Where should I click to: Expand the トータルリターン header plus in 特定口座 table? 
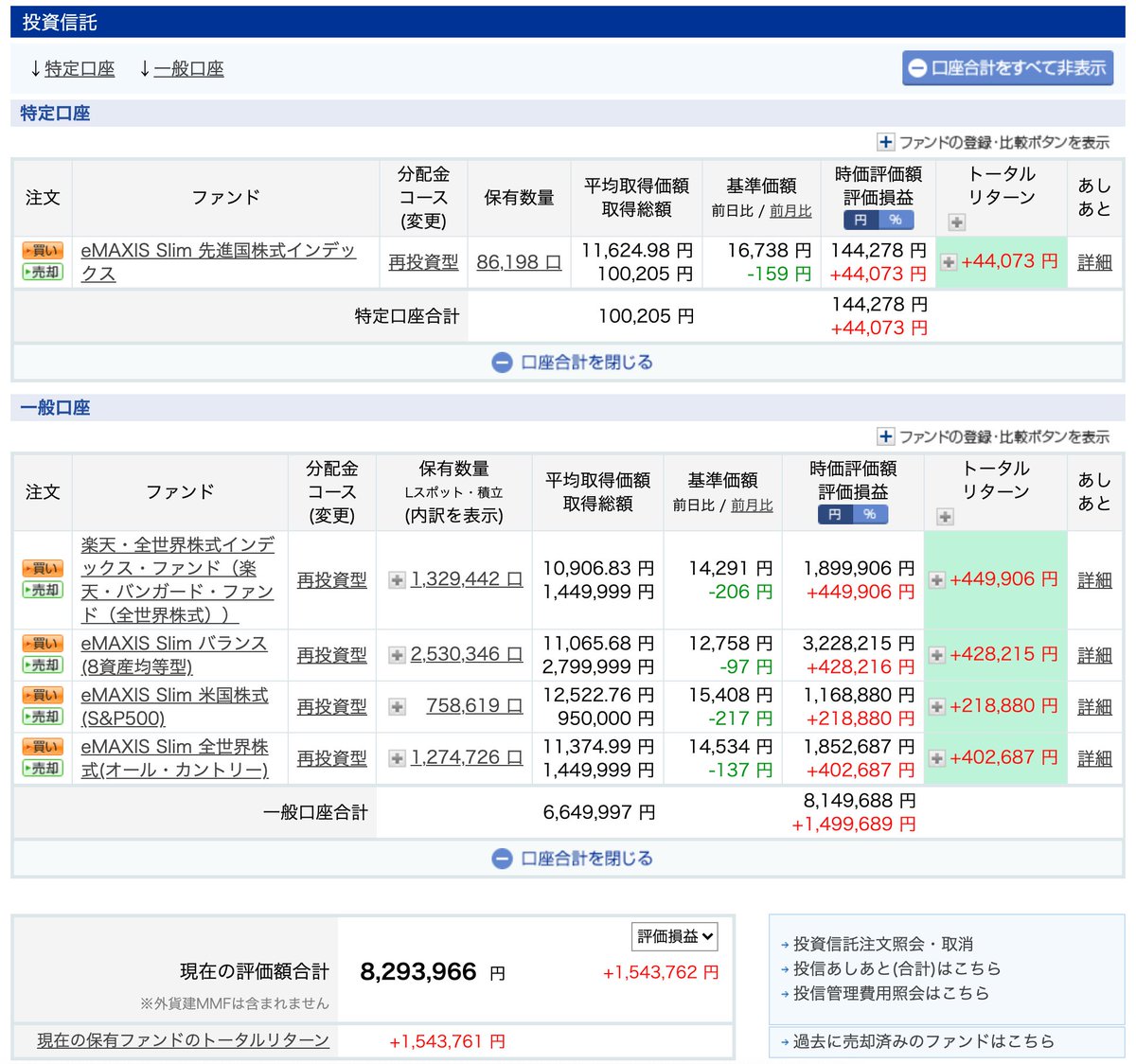click(957, 222)
